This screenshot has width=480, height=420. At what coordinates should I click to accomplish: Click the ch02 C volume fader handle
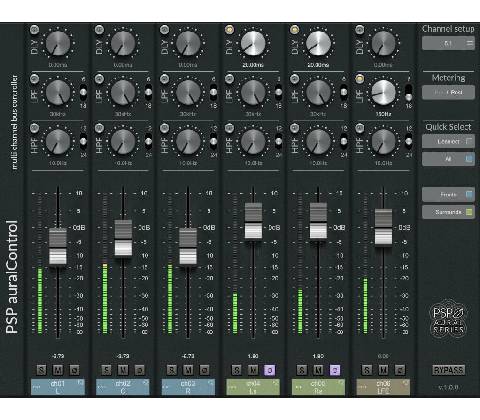pyautogui.click(x=123, y=238)
